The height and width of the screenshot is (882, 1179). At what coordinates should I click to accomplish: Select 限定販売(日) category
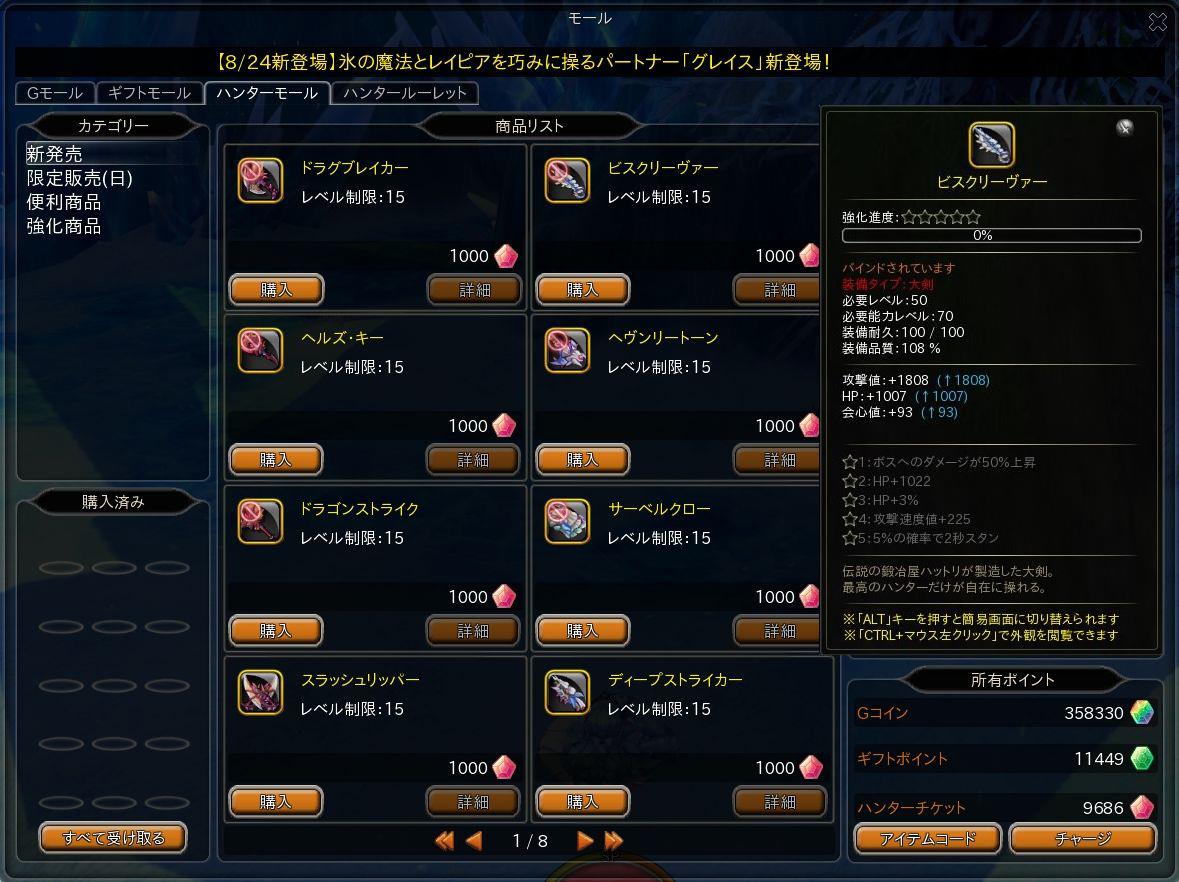(x=80, y=178)
